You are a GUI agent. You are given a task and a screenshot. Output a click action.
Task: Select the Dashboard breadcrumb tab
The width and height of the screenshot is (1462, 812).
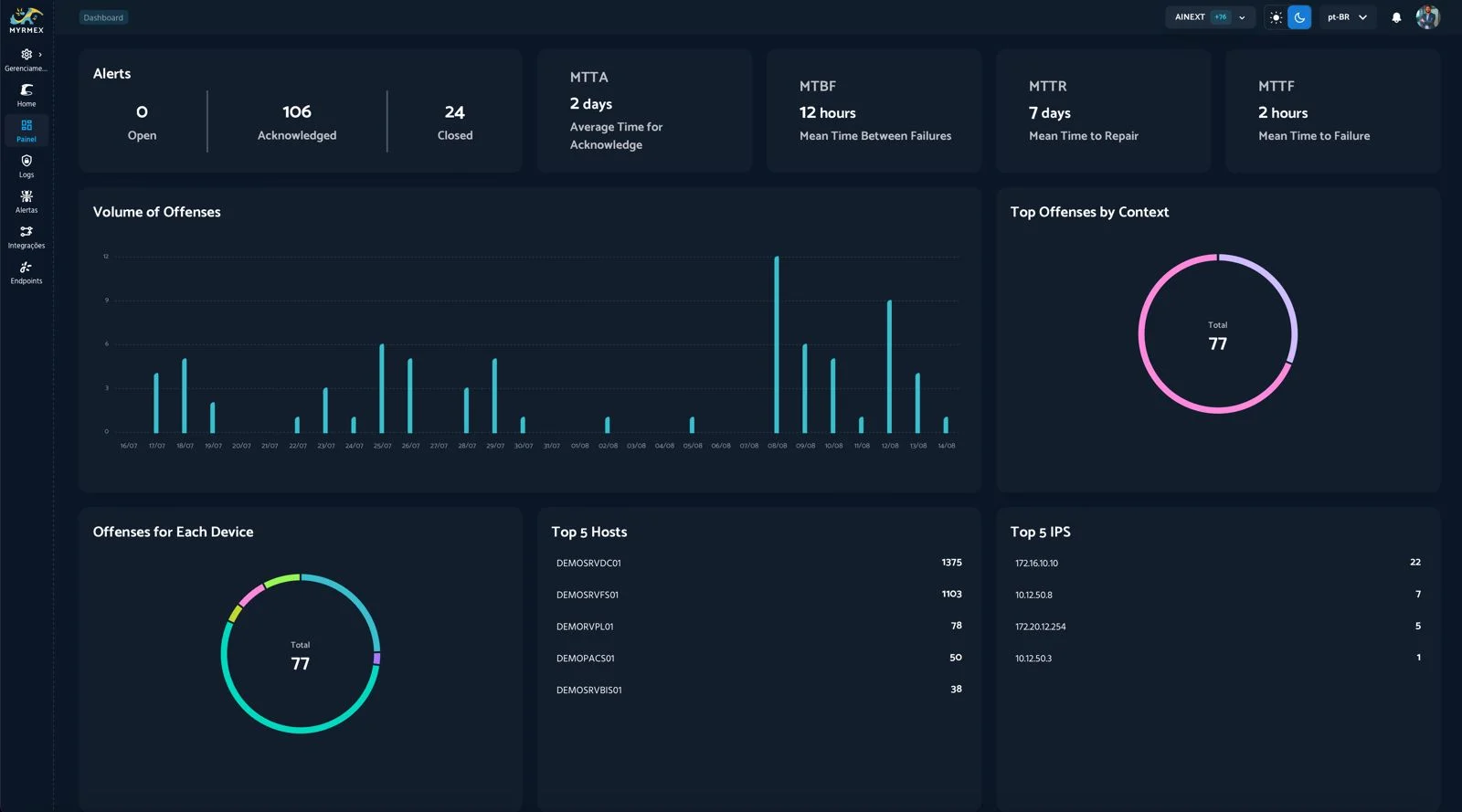pyautogui.click(x=103, y=17)
